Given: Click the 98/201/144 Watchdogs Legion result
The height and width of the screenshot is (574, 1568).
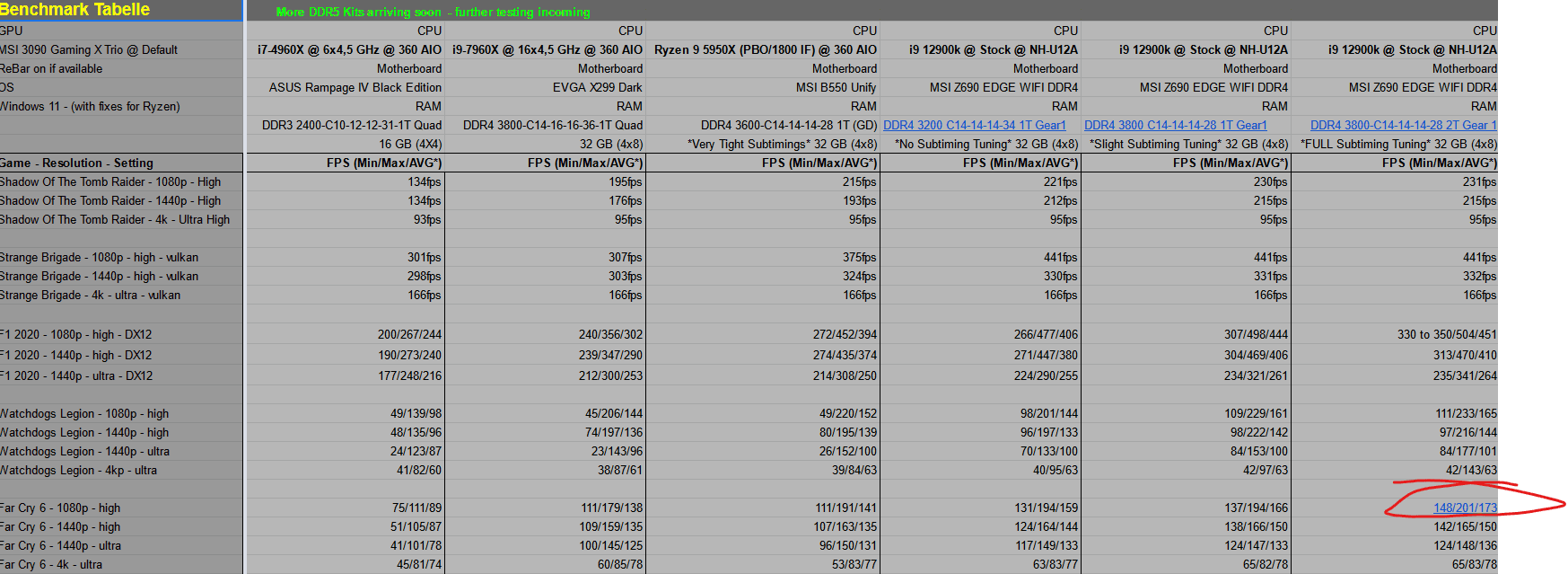Looking at the screenshot, I should tap(1049, 414).
